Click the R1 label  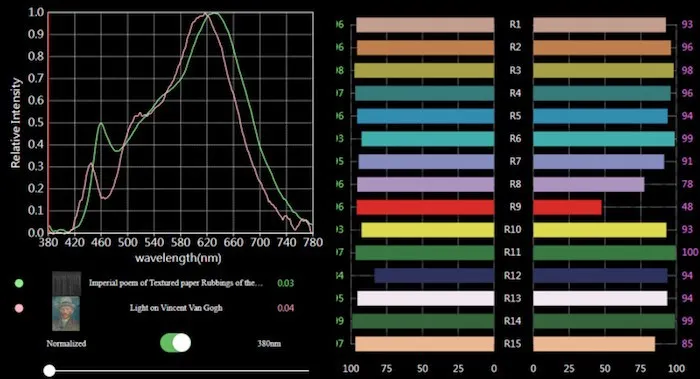[515, 25]
